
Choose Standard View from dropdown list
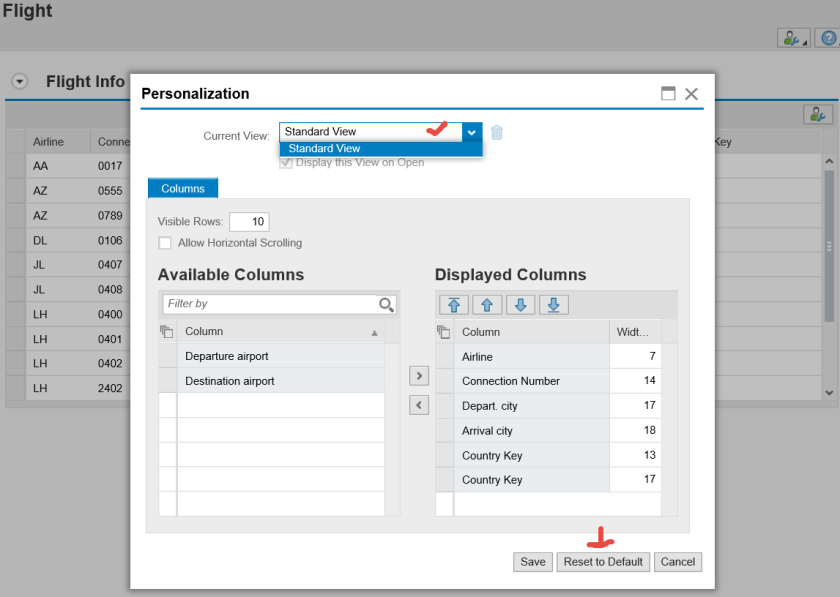click(324, 149)
